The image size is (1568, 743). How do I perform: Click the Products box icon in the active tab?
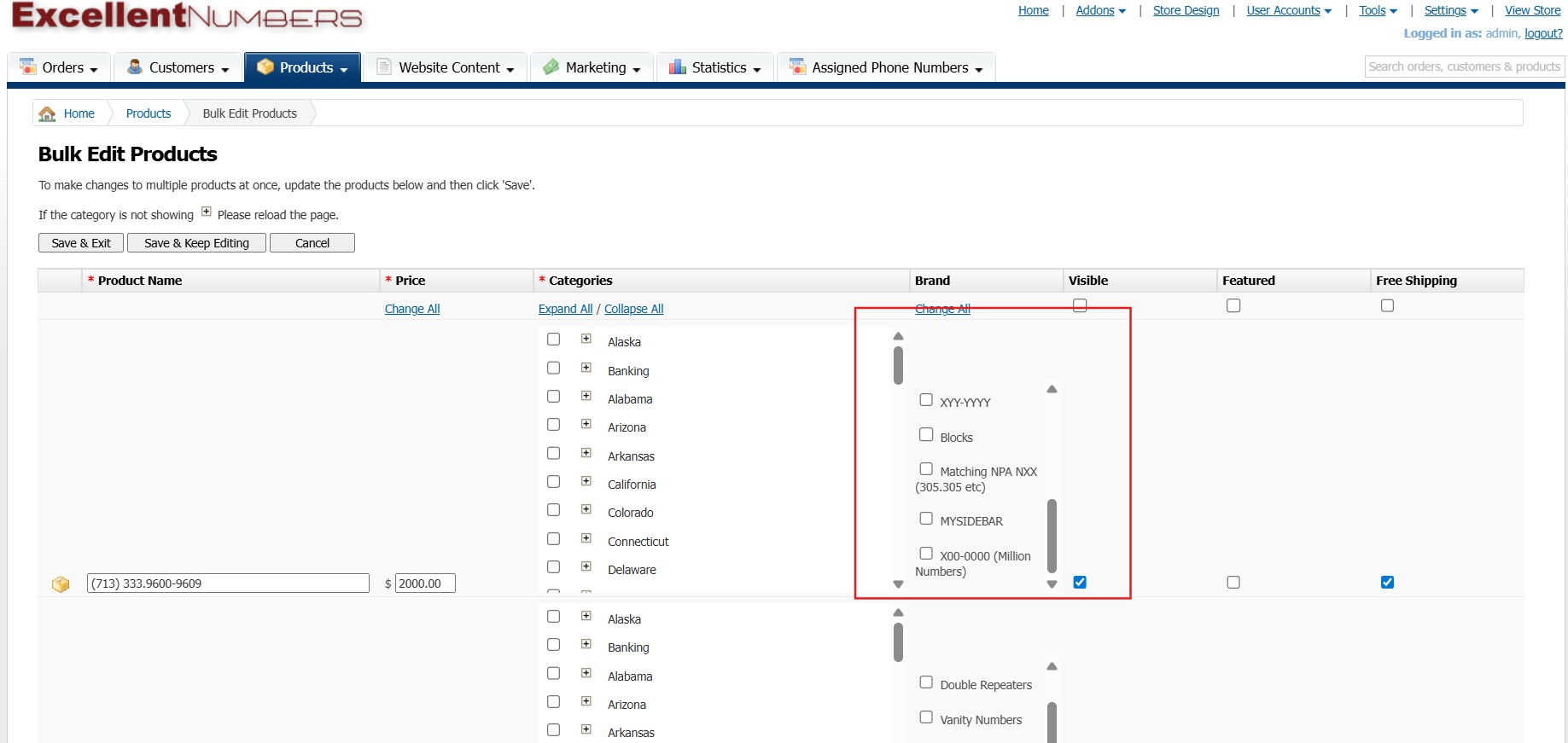click(265, 67)
